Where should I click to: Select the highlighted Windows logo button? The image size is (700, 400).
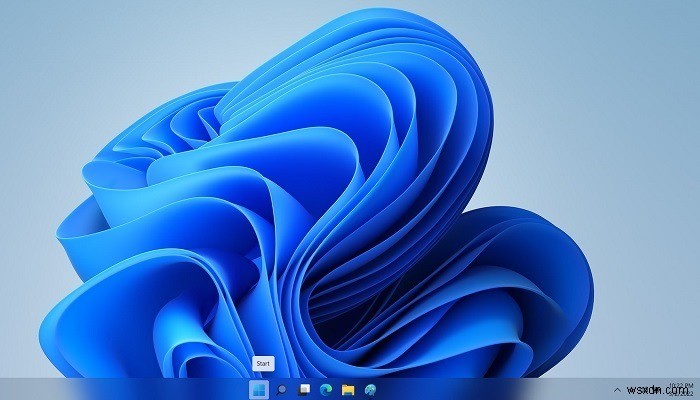(259, 390)
